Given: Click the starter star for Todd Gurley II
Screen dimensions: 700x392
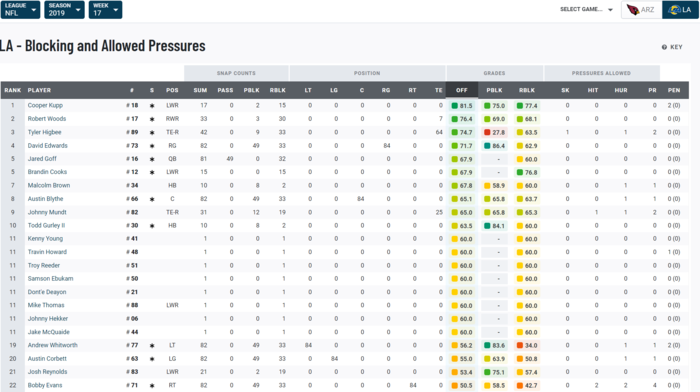Looking at the screenshot, I should [152, 226].
